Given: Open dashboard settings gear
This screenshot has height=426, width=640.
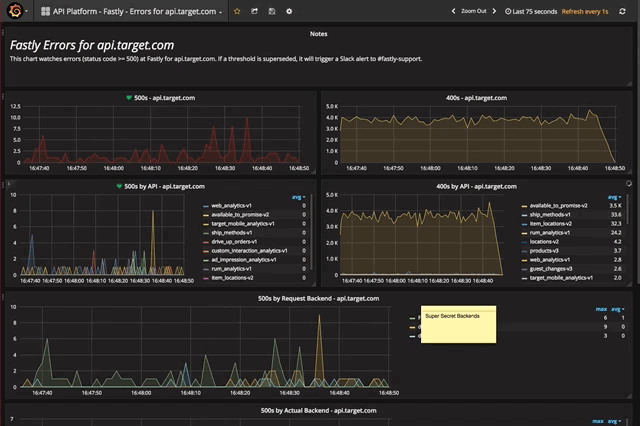Looking at the screenshot, I should [x=289, y=11].
